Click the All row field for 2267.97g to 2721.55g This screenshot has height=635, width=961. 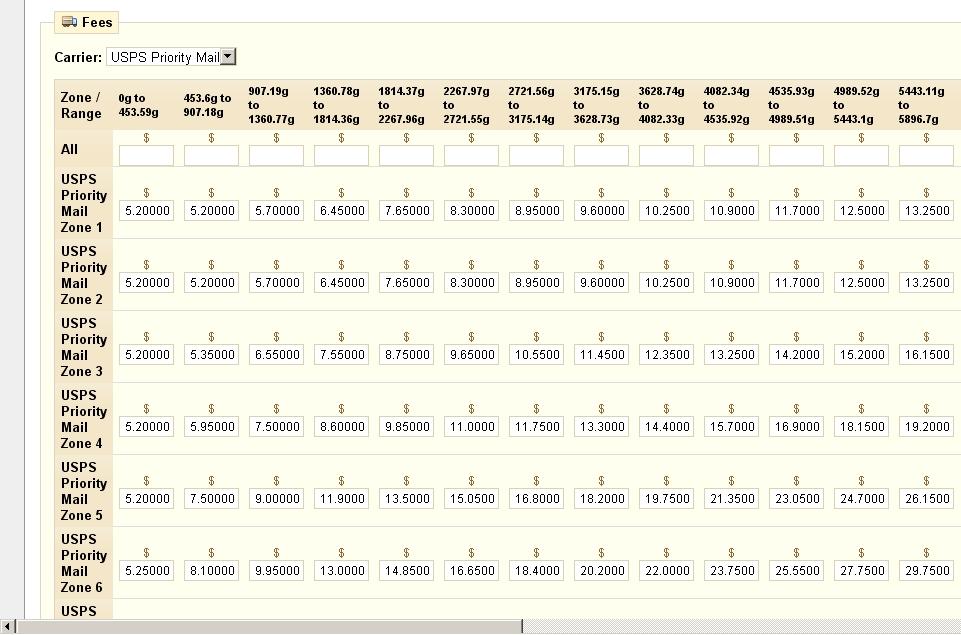pos(471,156)
